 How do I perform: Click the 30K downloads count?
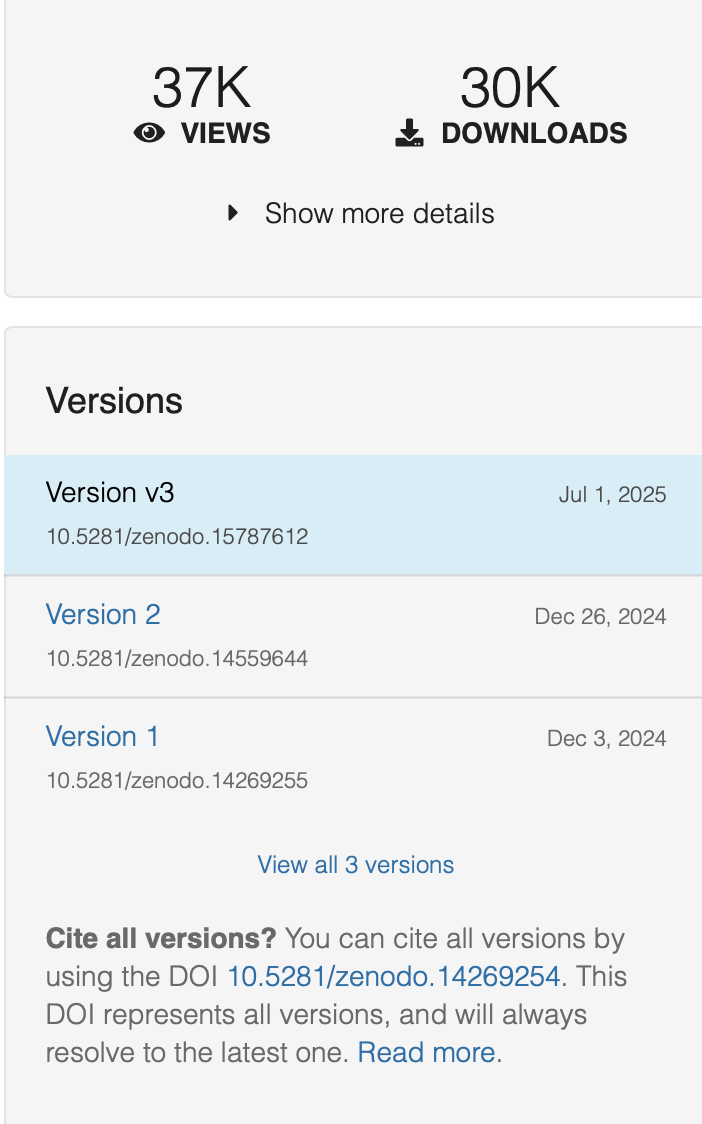point(510,87)
